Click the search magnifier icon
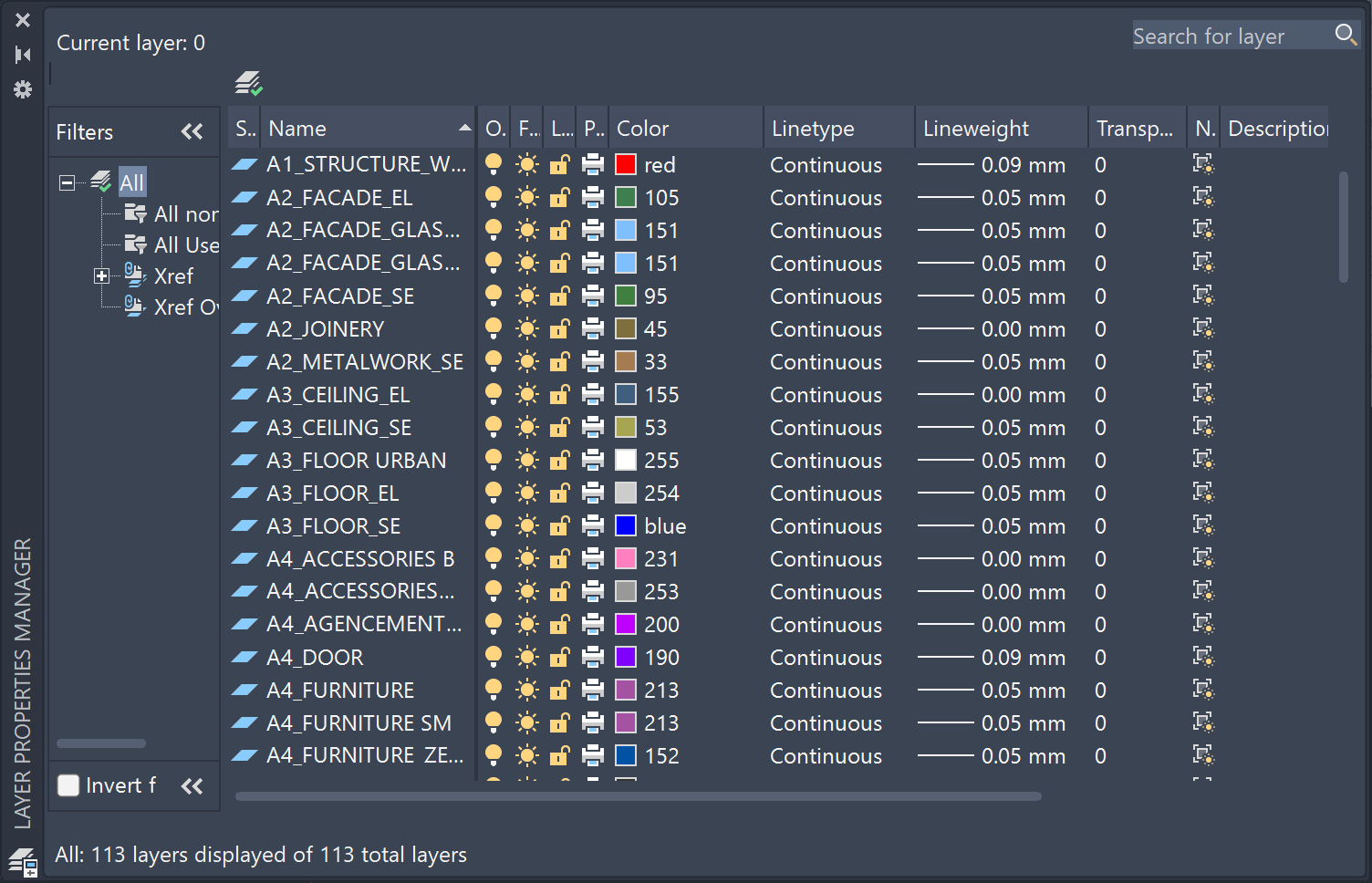1372x883 pixels. tap(1346, 36)
